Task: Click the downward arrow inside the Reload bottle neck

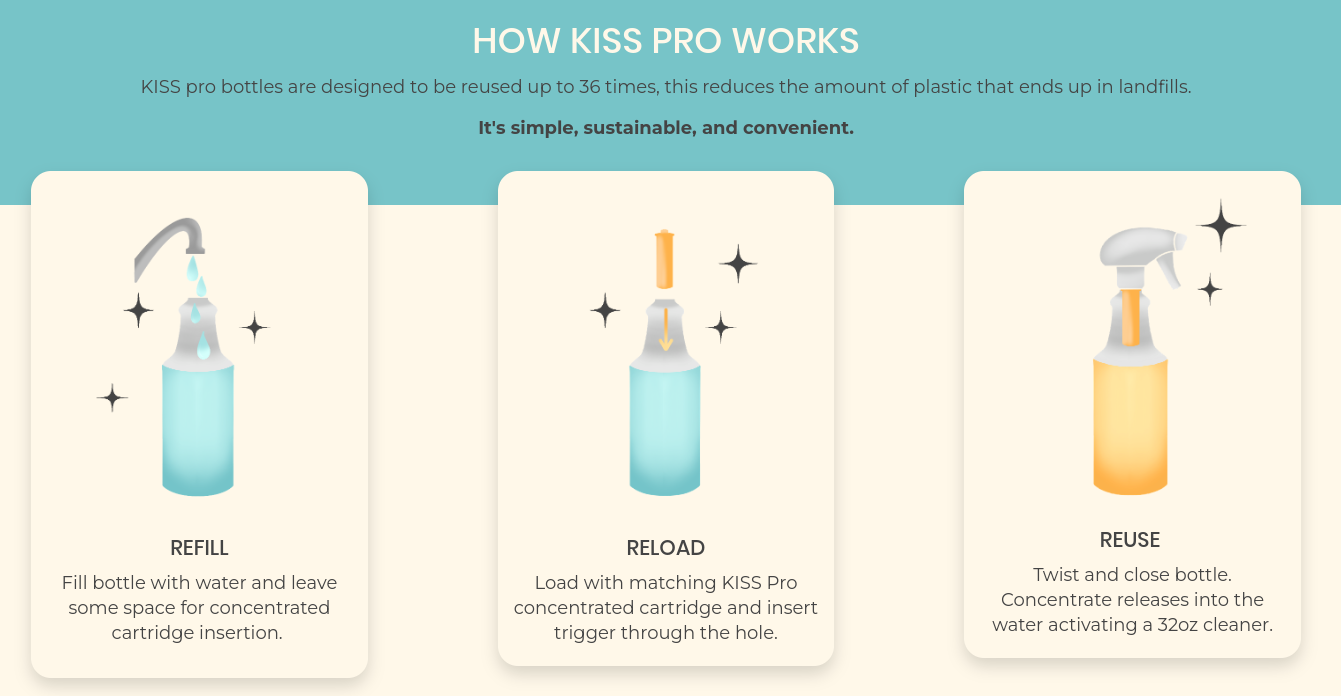Action: pyautogui.click(x=665, y=330)
